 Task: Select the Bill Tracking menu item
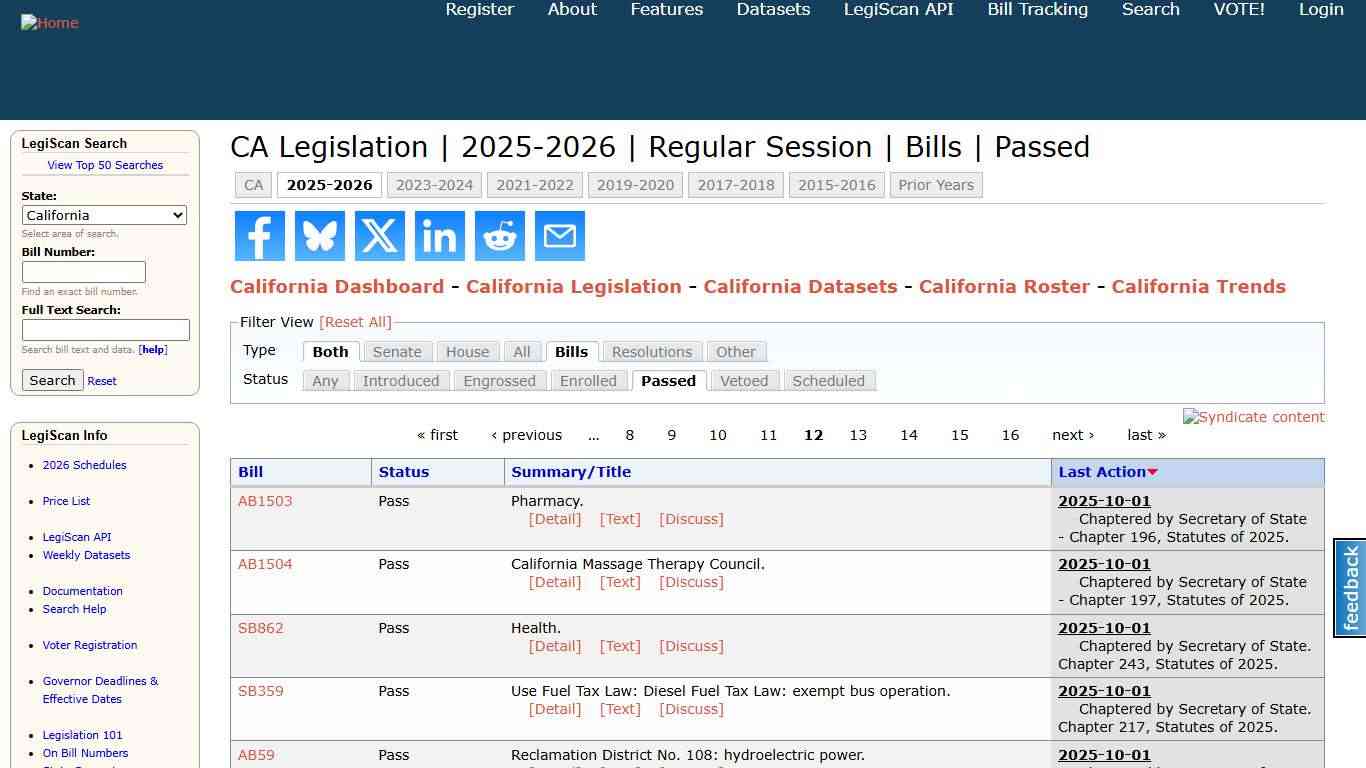(x=1037, y=10)
